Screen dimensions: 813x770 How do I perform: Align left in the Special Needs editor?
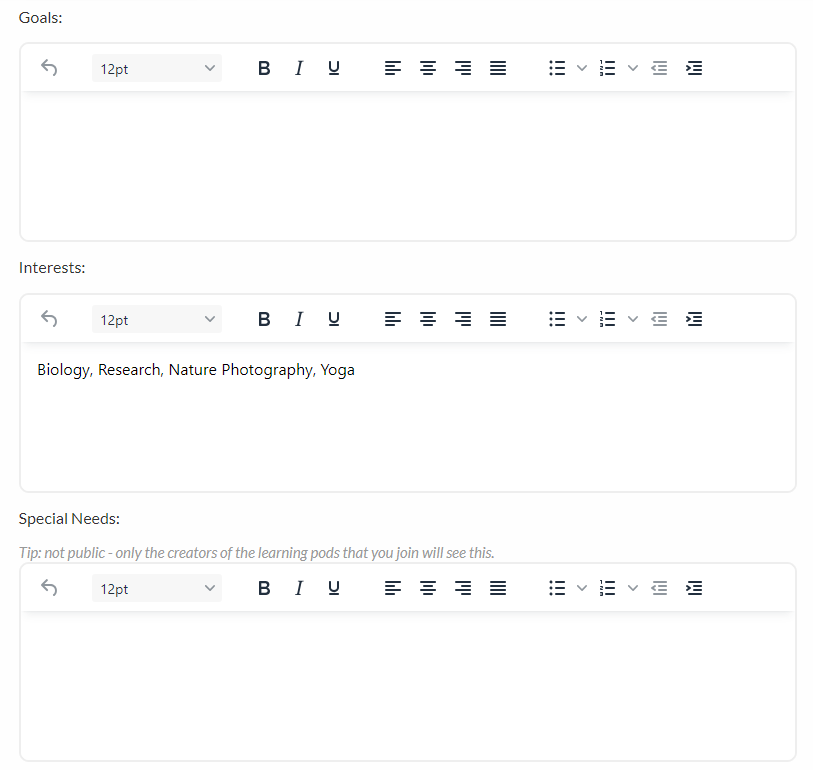(393, 588)
